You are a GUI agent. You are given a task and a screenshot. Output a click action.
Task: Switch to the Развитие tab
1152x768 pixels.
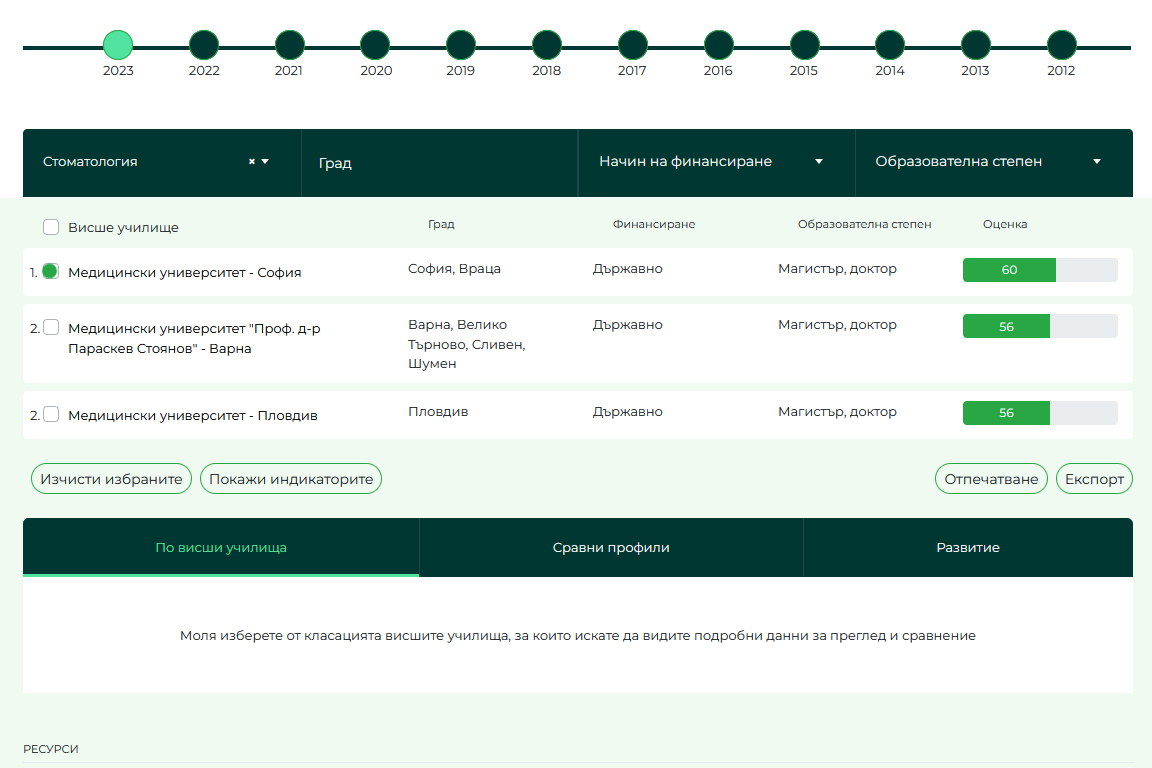pyautogui.click(x=968, y=548)
